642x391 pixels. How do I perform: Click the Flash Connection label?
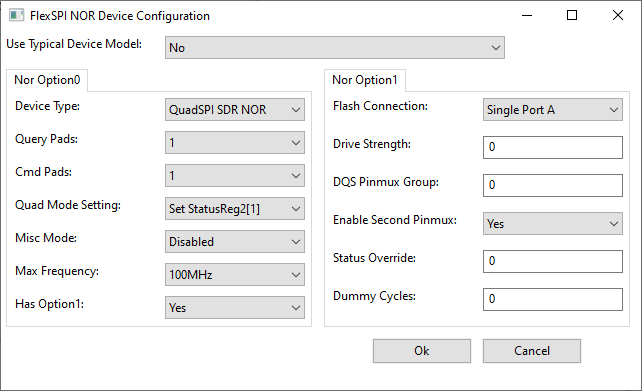380,106
